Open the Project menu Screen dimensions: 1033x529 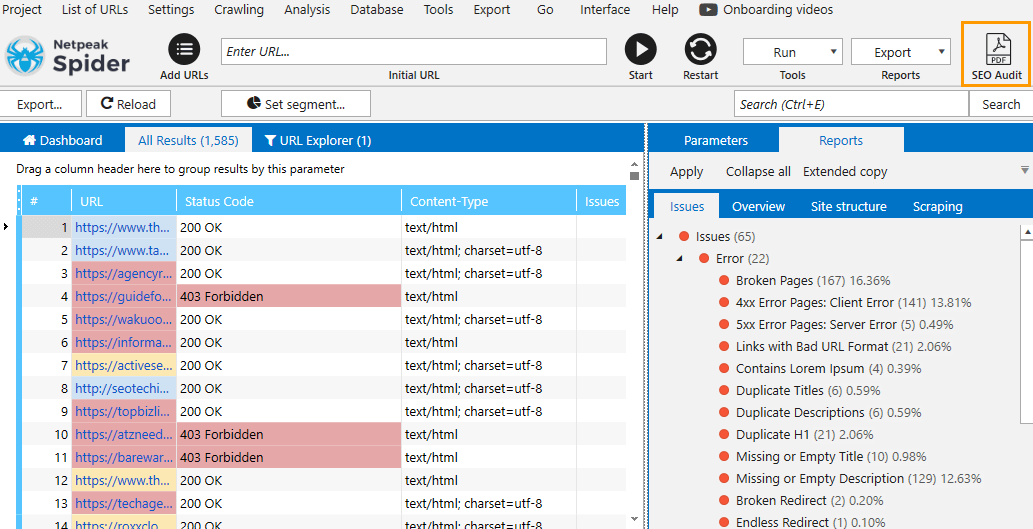(22, 10)
